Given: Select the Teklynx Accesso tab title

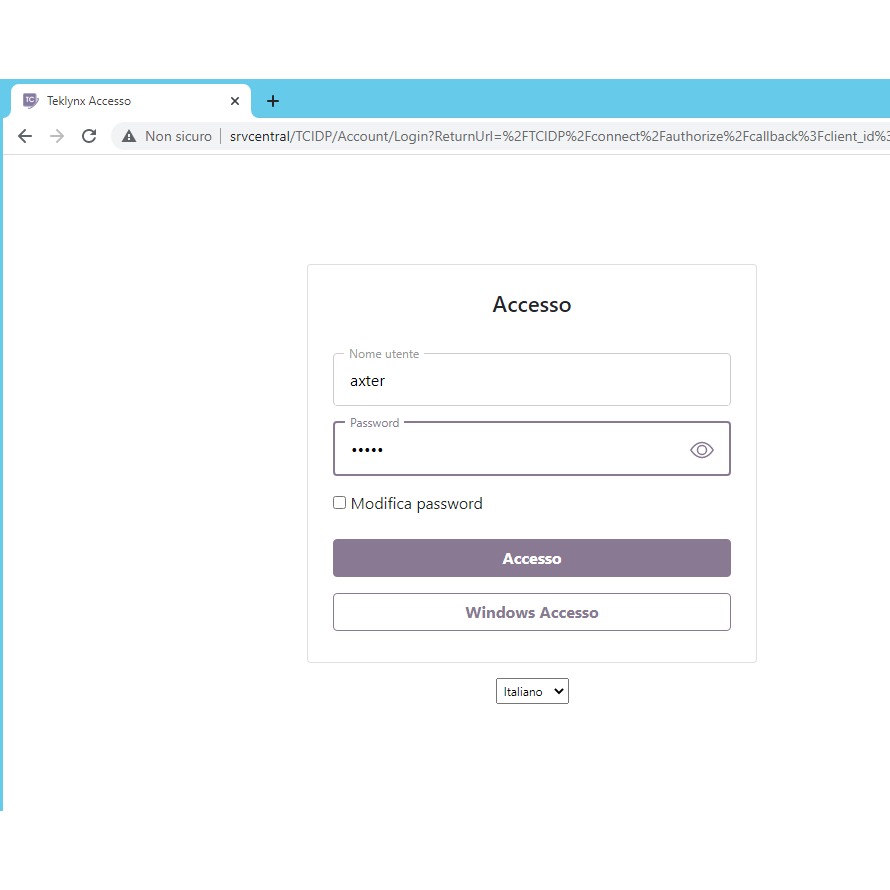Looking at the screenshot, I should click(89, 101).
